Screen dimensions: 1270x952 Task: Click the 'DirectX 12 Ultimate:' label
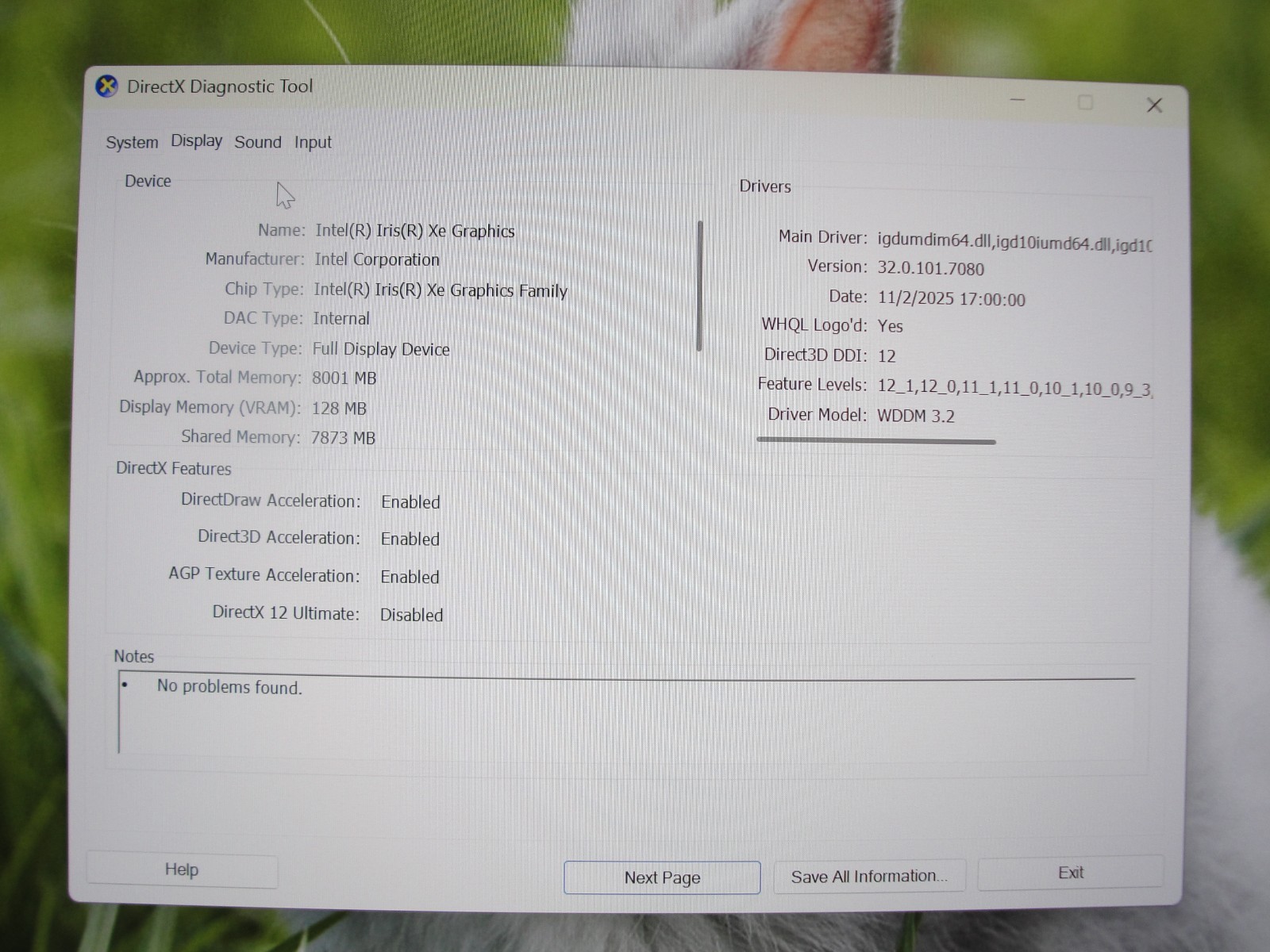click(x=286, y=613)
